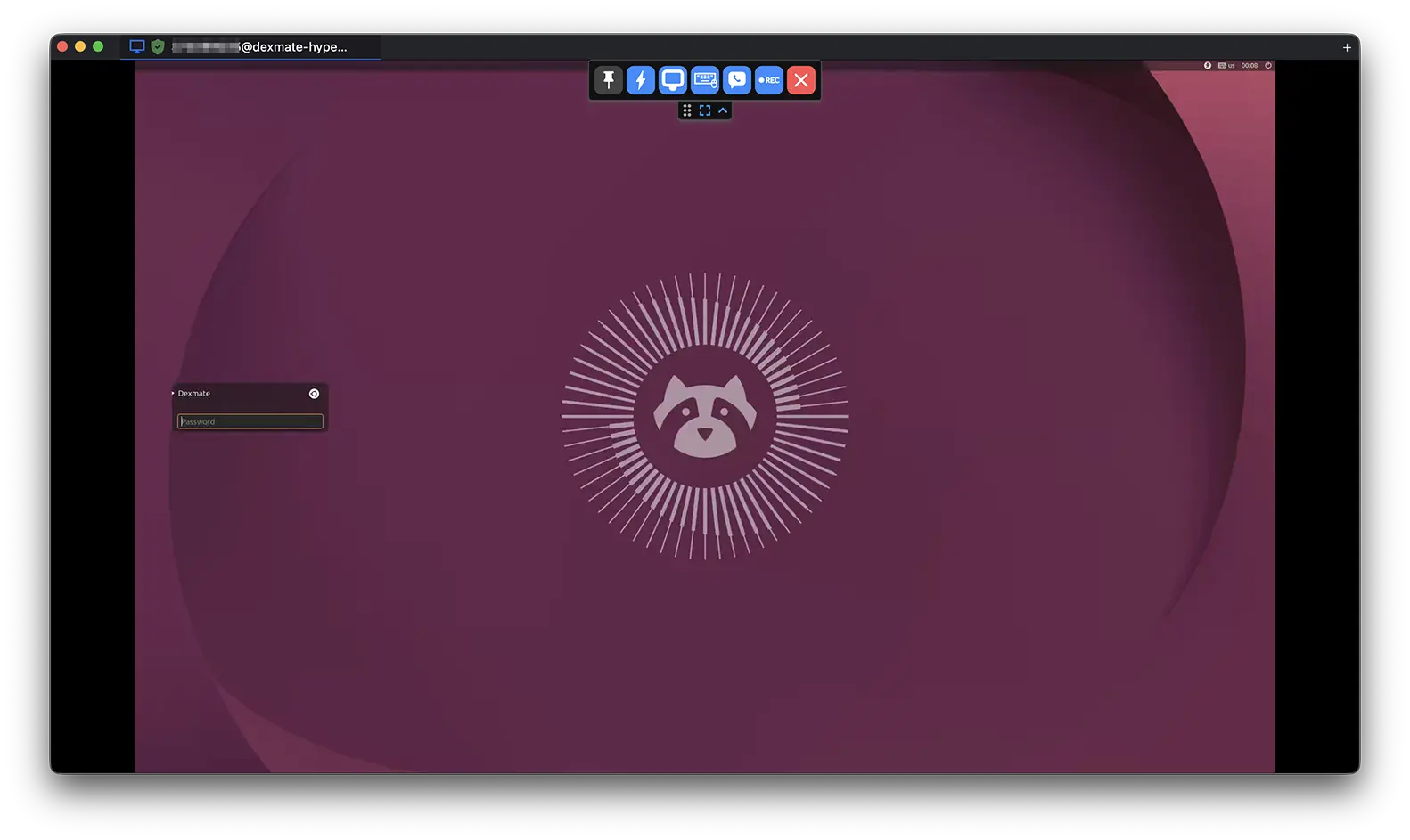Open keyboard and mouse control options
Image resolution: width=1410 pixels, height=840 pixels.
pos(705,80)
